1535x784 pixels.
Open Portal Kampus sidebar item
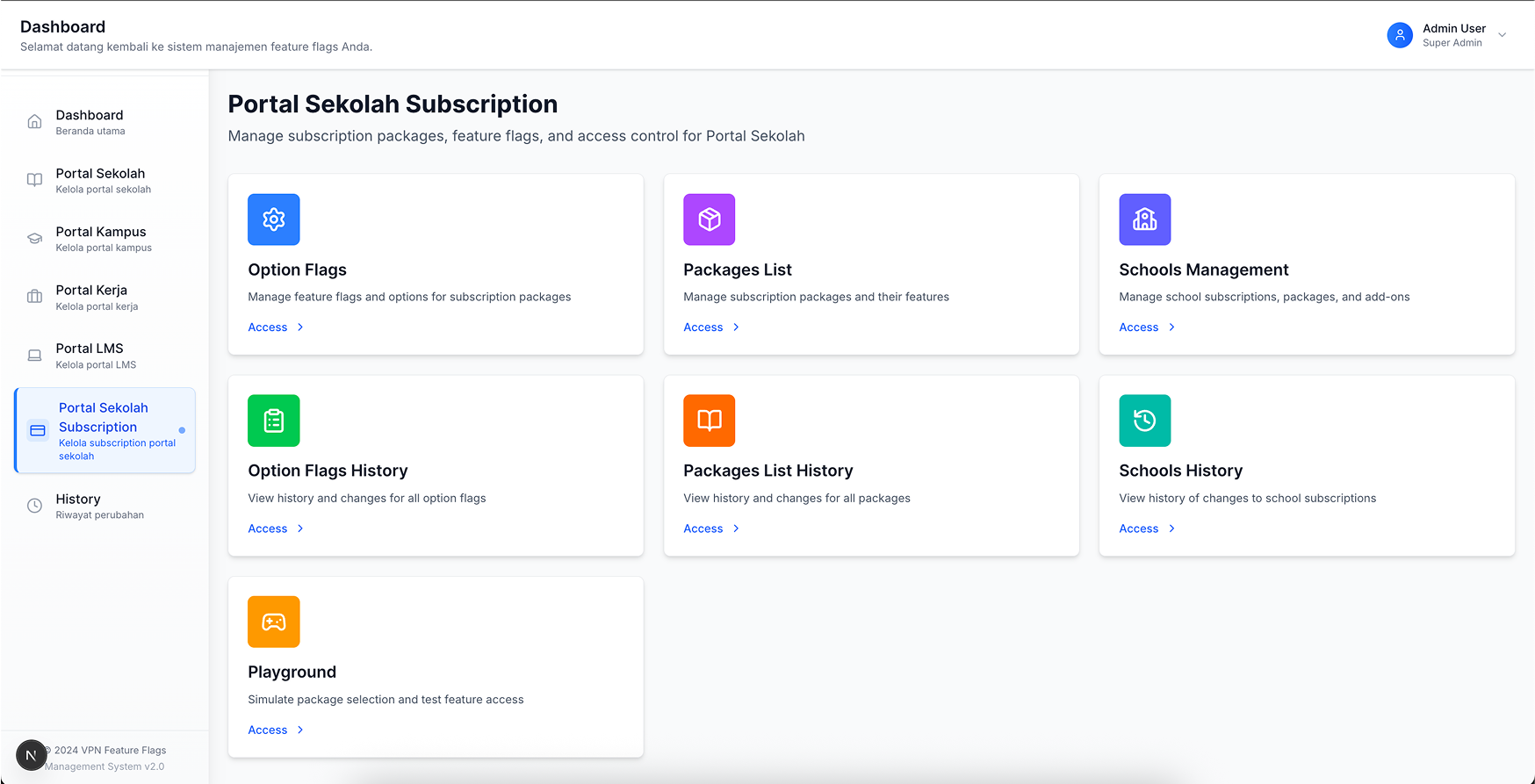click(105, 239)
